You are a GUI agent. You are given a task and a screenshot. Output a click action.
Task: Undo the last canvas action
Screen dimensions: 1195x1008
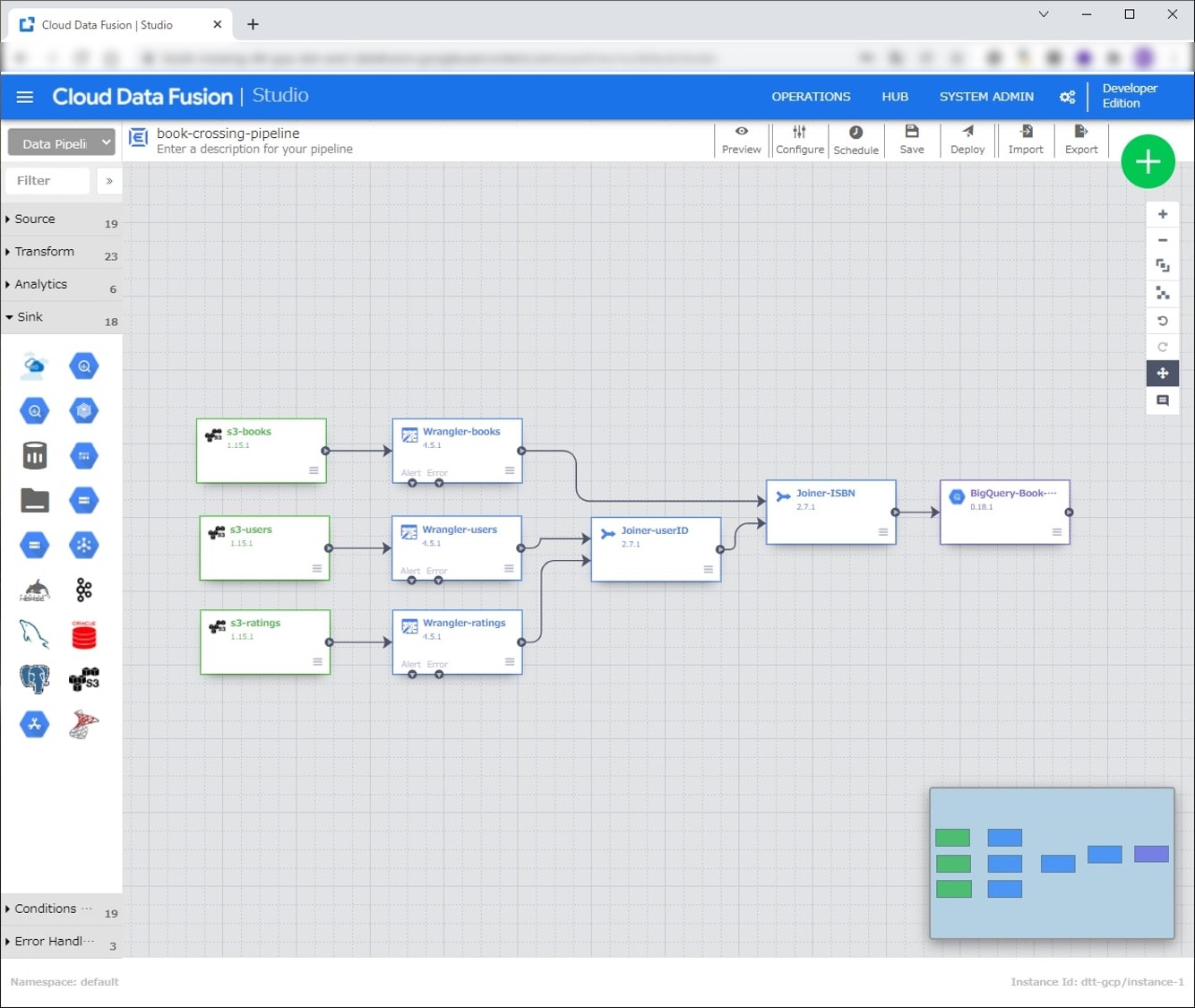click(x=1163, y=321)
